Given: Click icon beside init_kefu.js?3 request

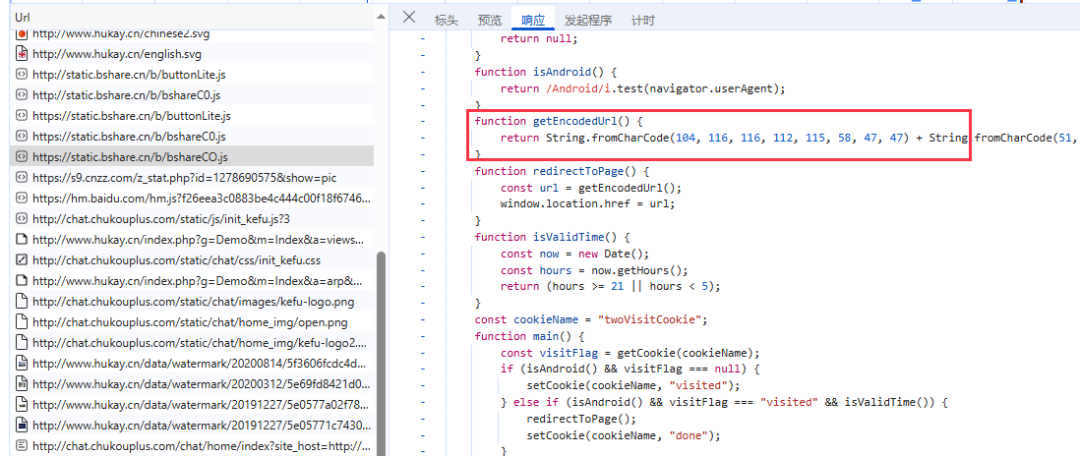Looking at the screenshot, I should [21, 218].
